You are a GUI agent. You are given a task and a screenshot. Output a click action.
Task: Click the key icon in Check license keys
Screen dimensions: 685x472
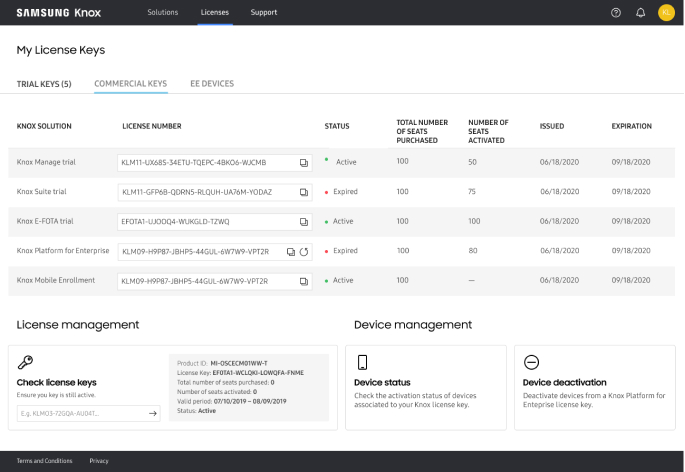[x=25, y=362]
